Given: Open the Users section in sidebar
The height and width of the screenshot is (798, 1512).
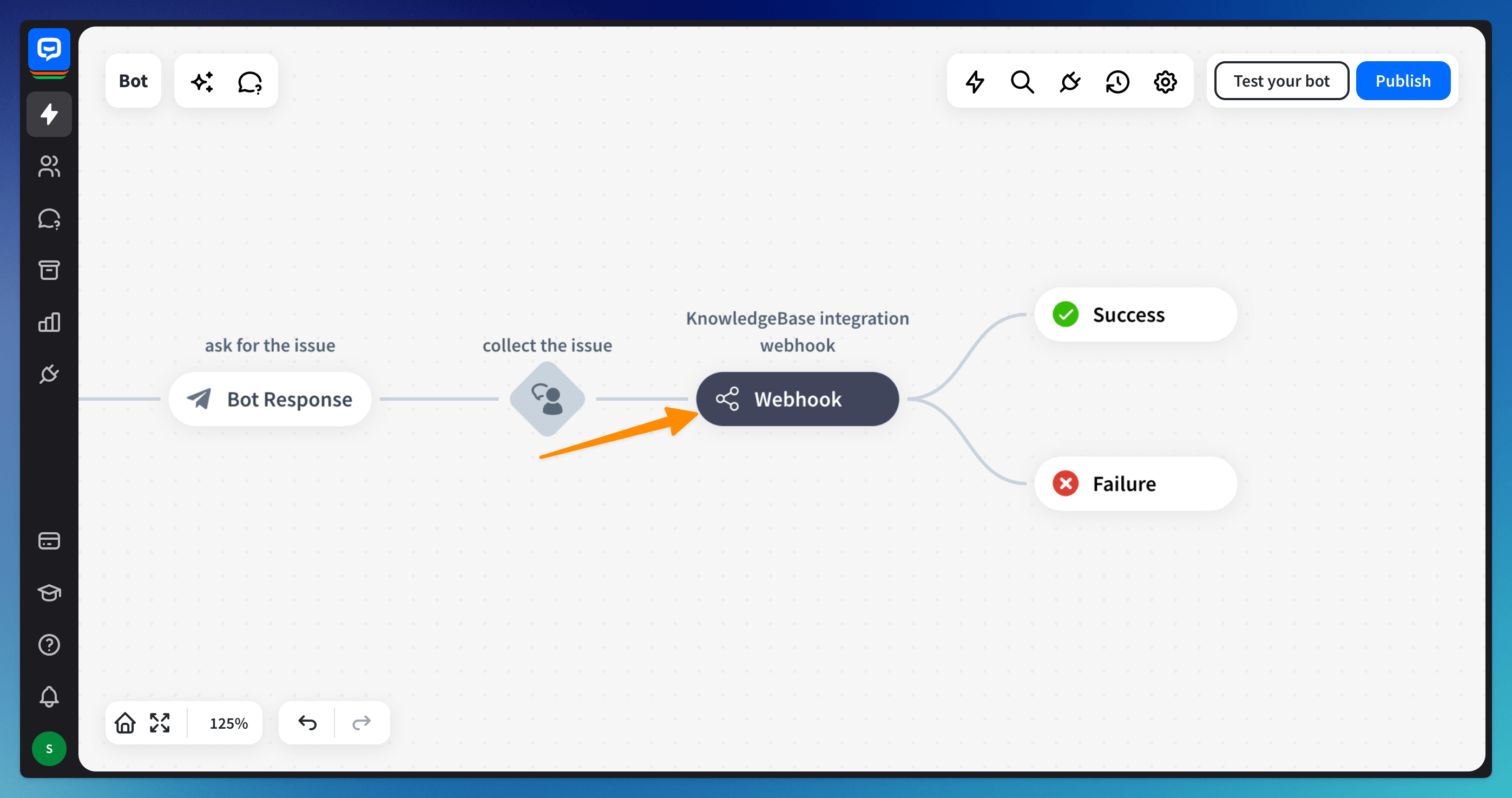Looking at the screenshot, I should (49, 166).
